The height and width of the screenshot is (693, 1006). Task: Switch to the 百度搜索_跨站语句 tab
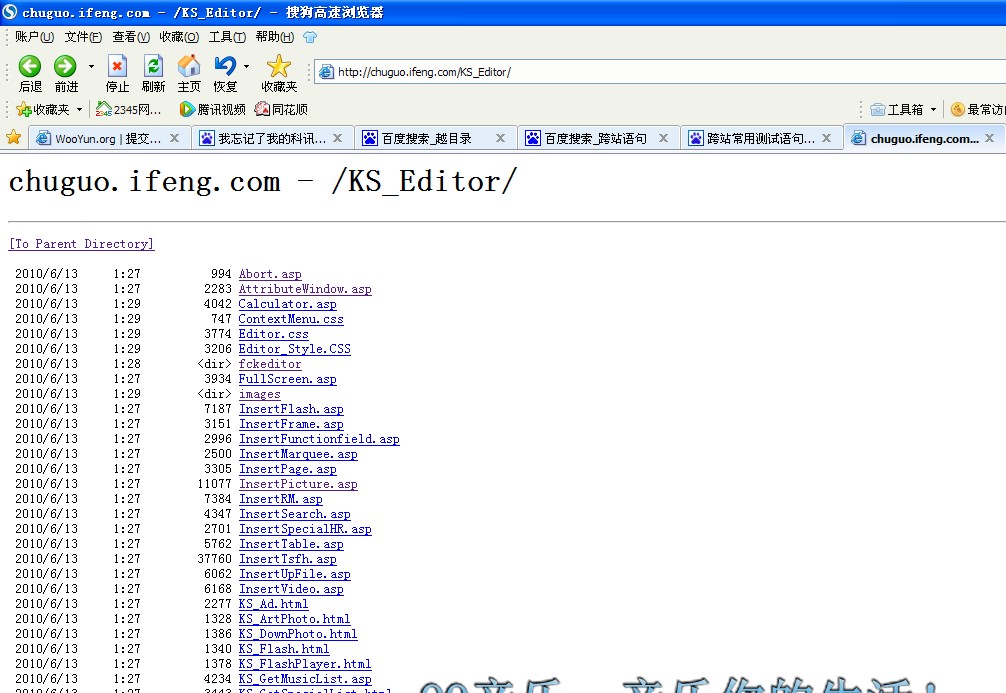587,139
